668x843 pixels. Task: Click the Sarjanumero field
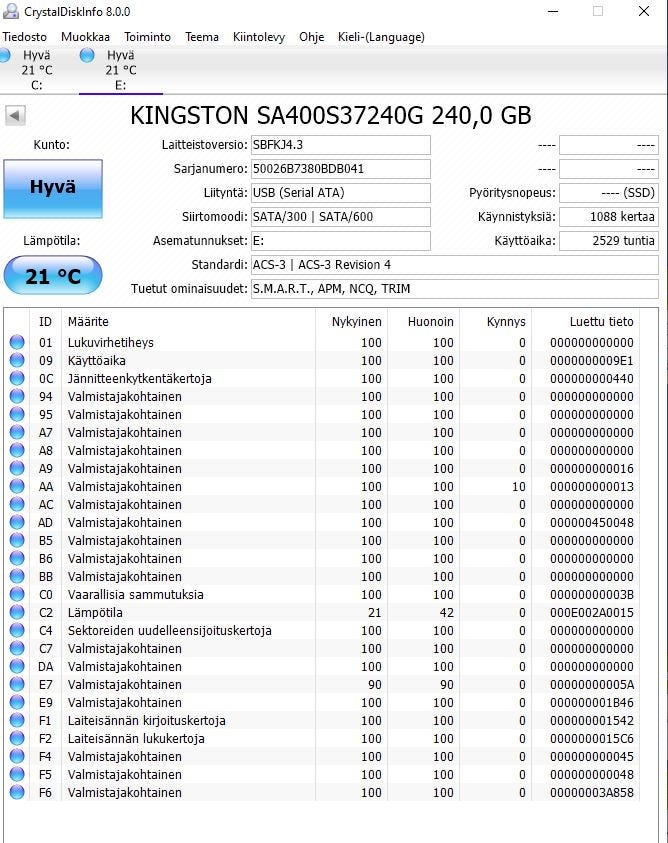tap(340, 169)
